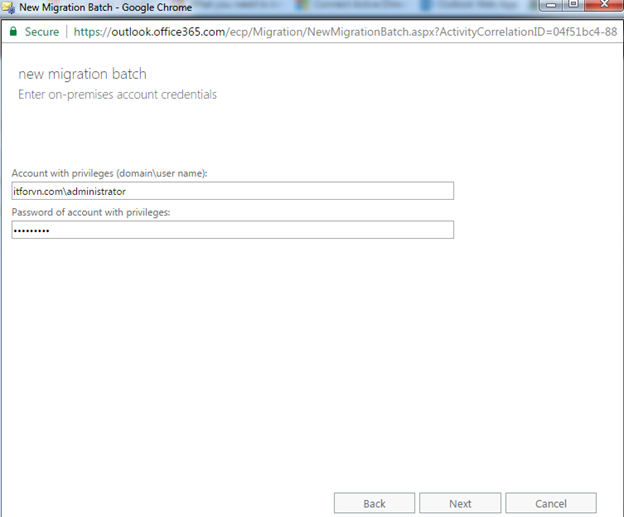Close the New Migration Batch window
This screenshot has width=624, height=517.
coord(603,6)
